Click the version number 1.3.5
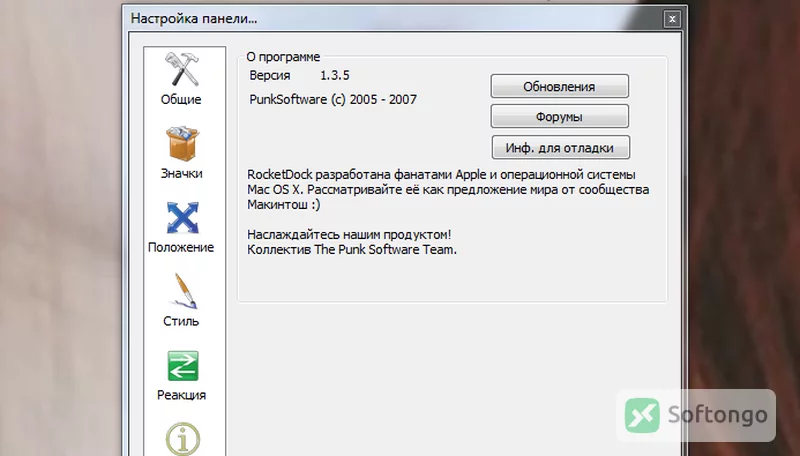Image resolution: width=800 pixels, height=456 pixels. [x=335, y=75]
